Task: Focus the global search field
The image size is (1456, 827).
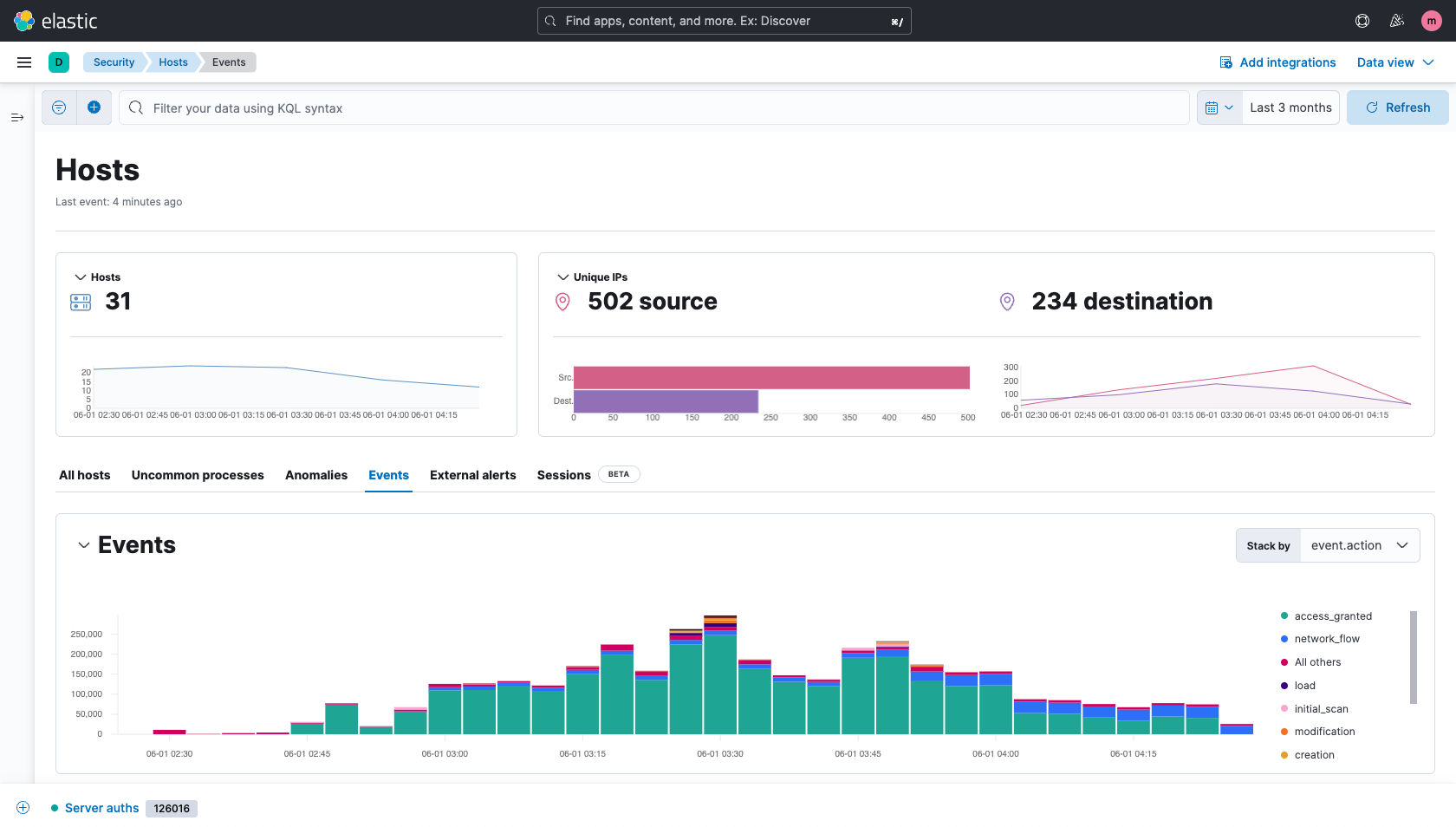Action: (725, 21)
